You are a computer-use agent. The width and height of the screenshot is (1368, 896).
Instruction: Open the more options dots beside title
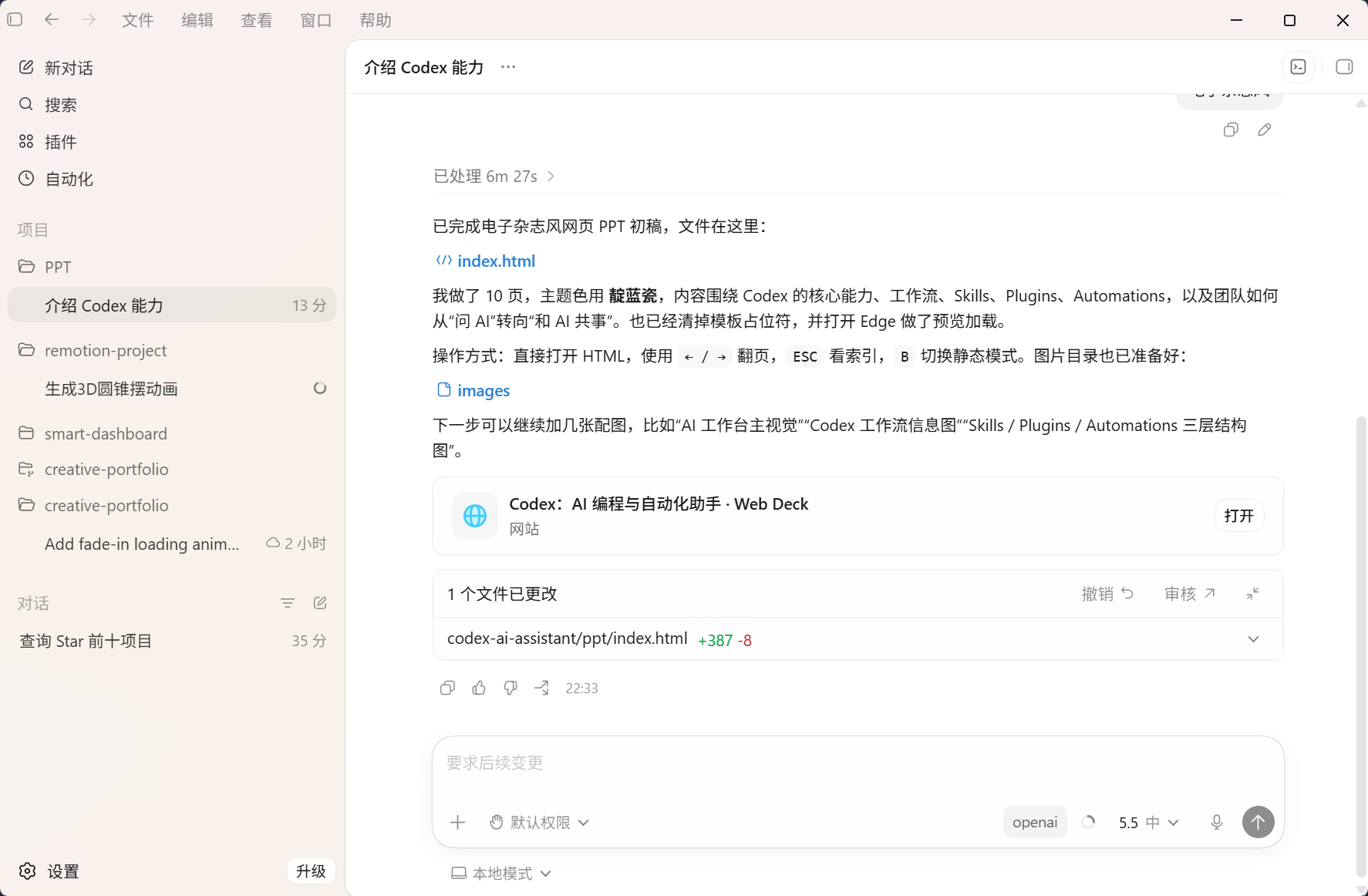[507, 67]
